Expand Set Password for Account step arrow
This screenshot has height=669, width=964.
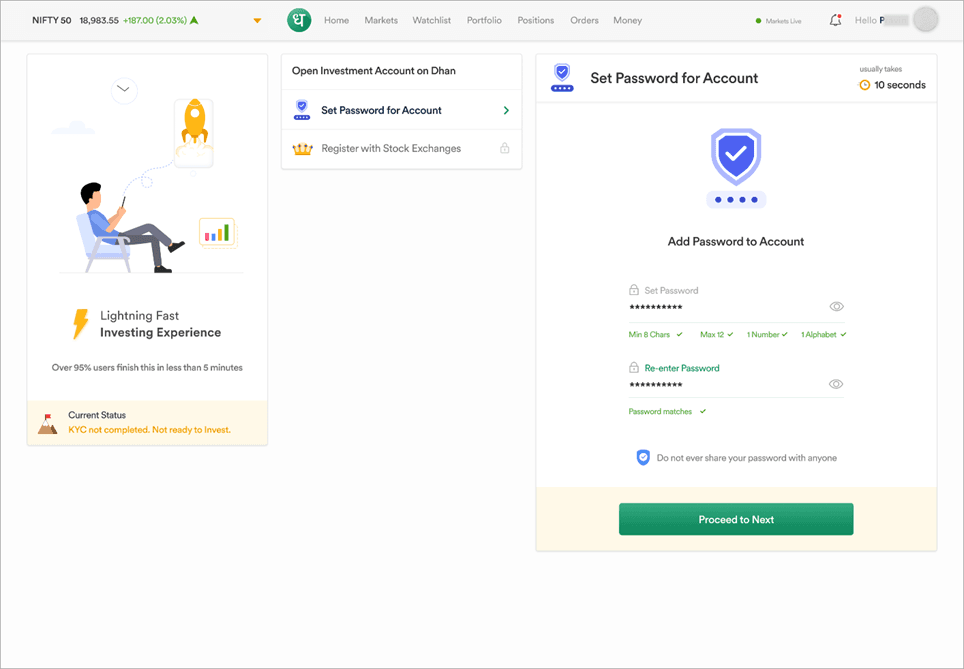[x=506, y=111]
